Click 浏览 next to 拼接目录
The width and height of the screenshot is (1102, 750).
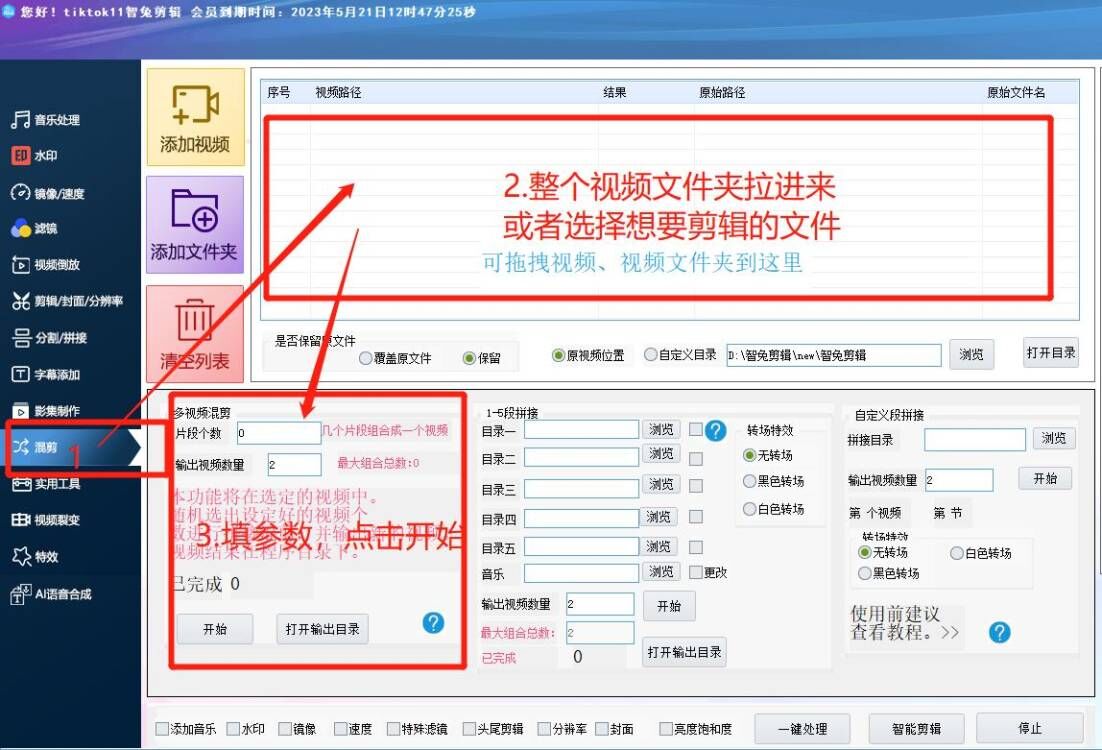tap(1053, 439)
